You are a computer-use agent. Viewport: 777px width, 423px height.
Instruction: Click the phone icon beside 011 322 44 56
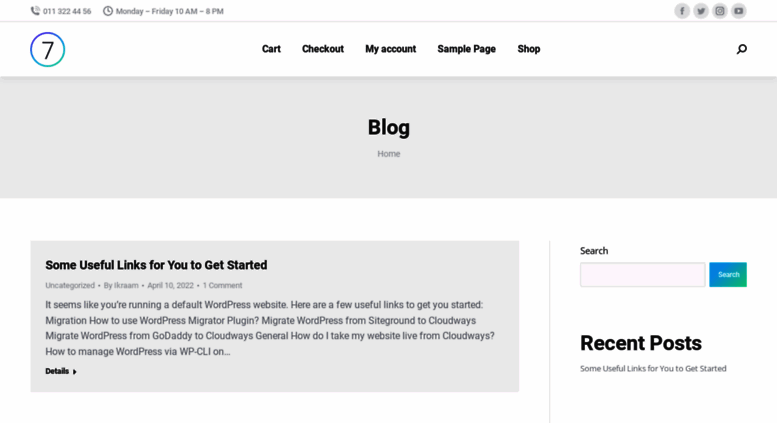click(x=35, y=11)
